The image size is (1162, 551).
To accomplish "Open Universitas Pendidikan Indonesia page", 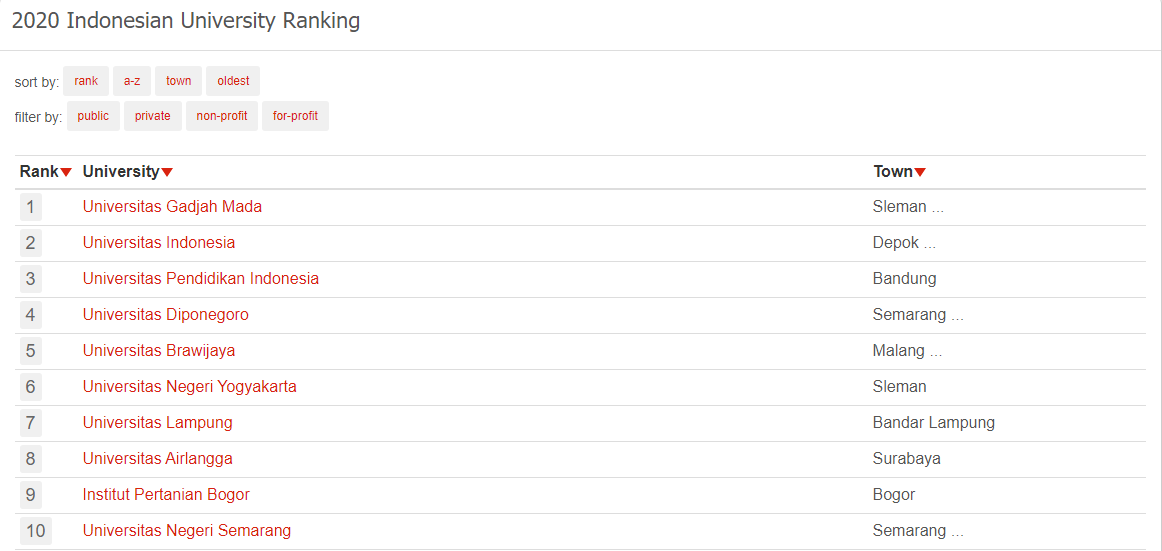I will pyautogui.click(x=201, y=278).
